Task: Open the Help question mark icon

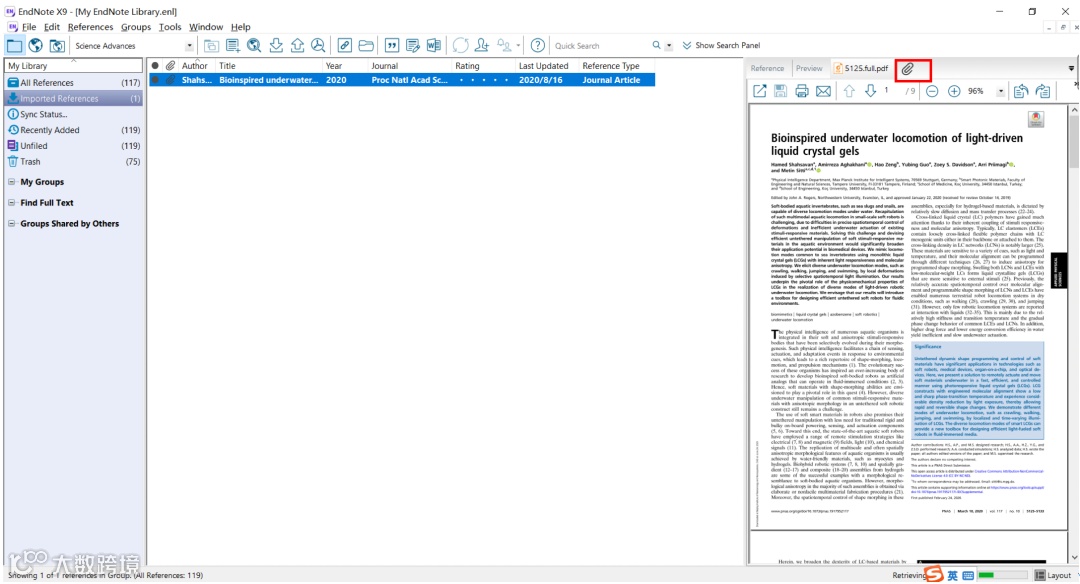Action: pyautogui.click(x=538, y=45)
